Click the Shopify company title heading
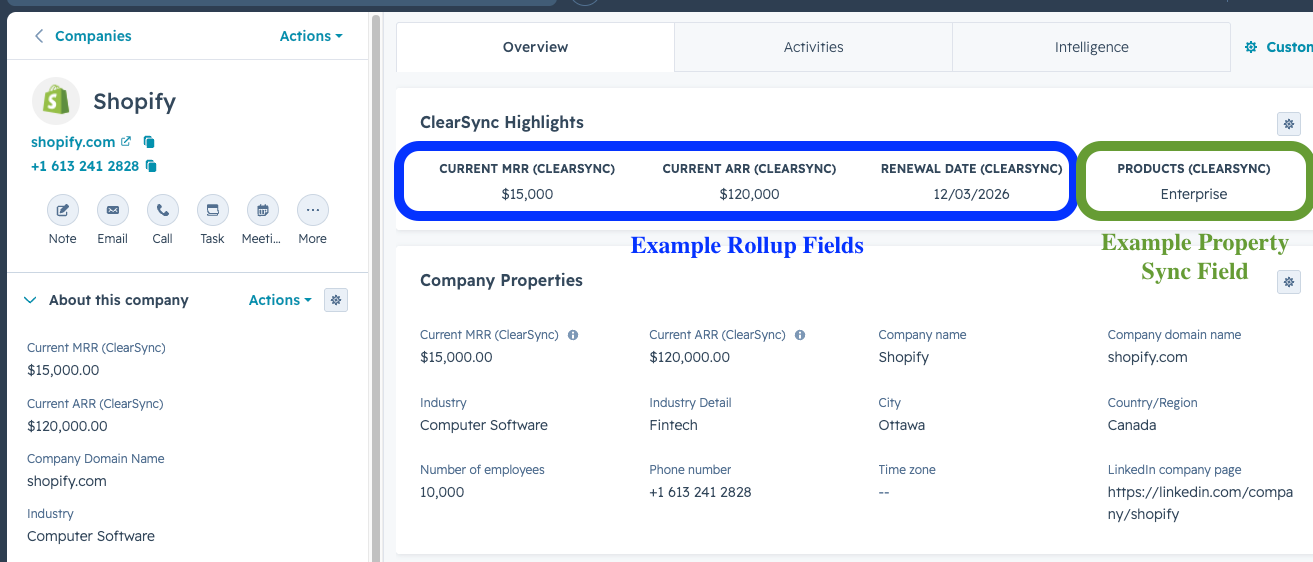The image size is (1313, 562). click(x=134, y=101)
